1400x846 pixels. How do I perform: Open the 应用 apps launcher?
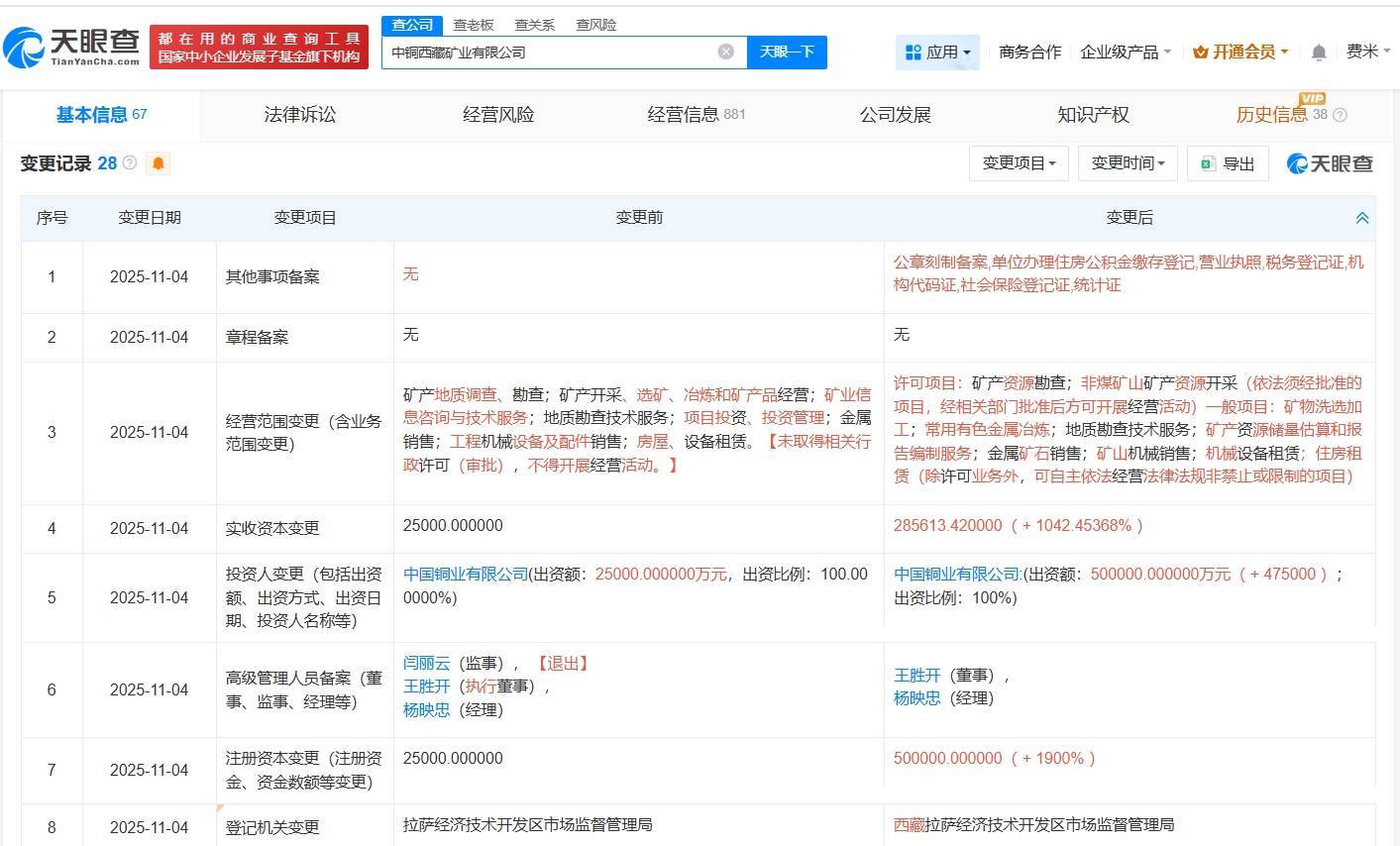[937, 52]
